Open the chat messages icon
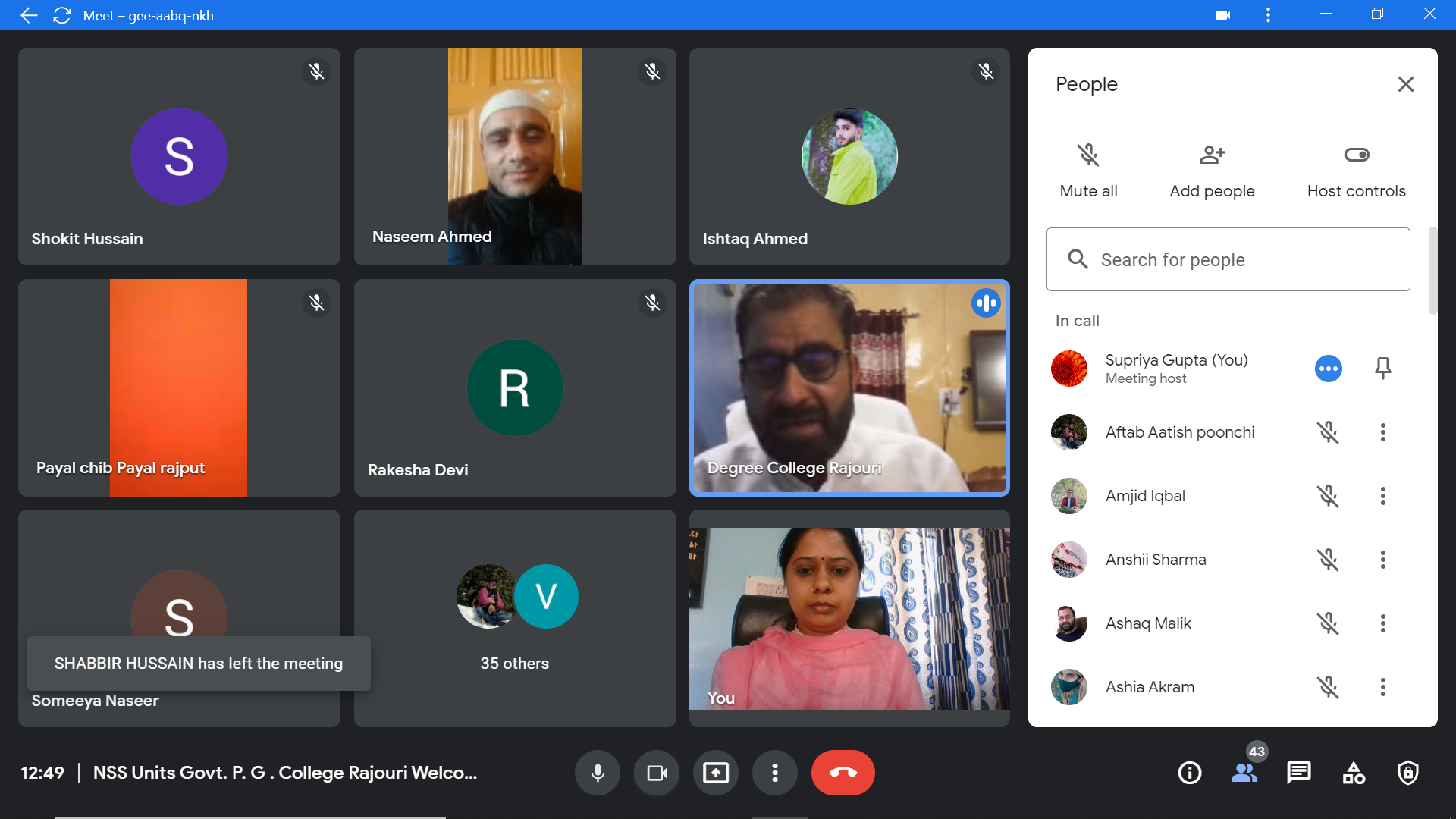 (1298, 773)
